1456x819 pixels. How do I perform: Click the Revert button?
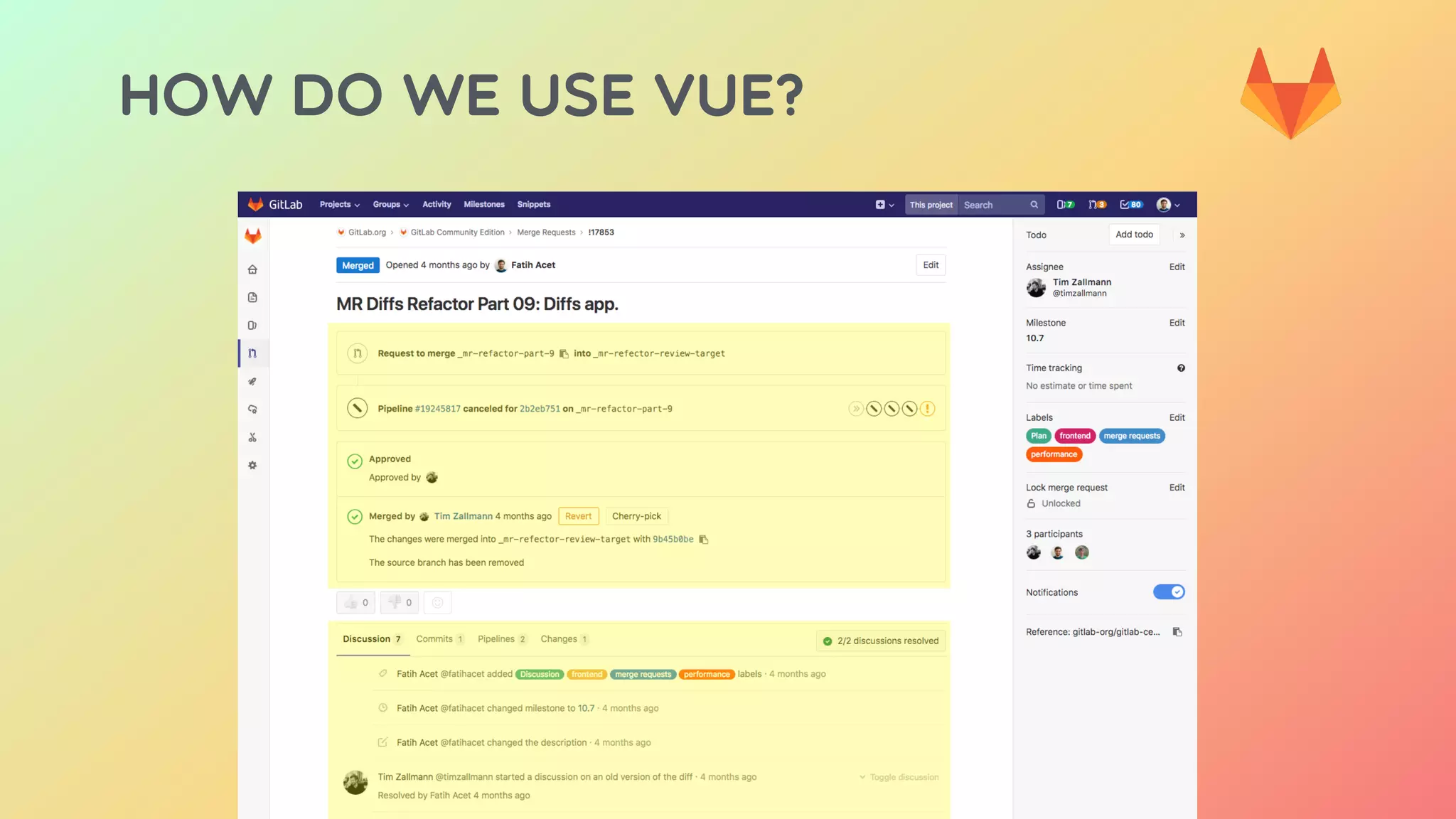tap(578, 516)
